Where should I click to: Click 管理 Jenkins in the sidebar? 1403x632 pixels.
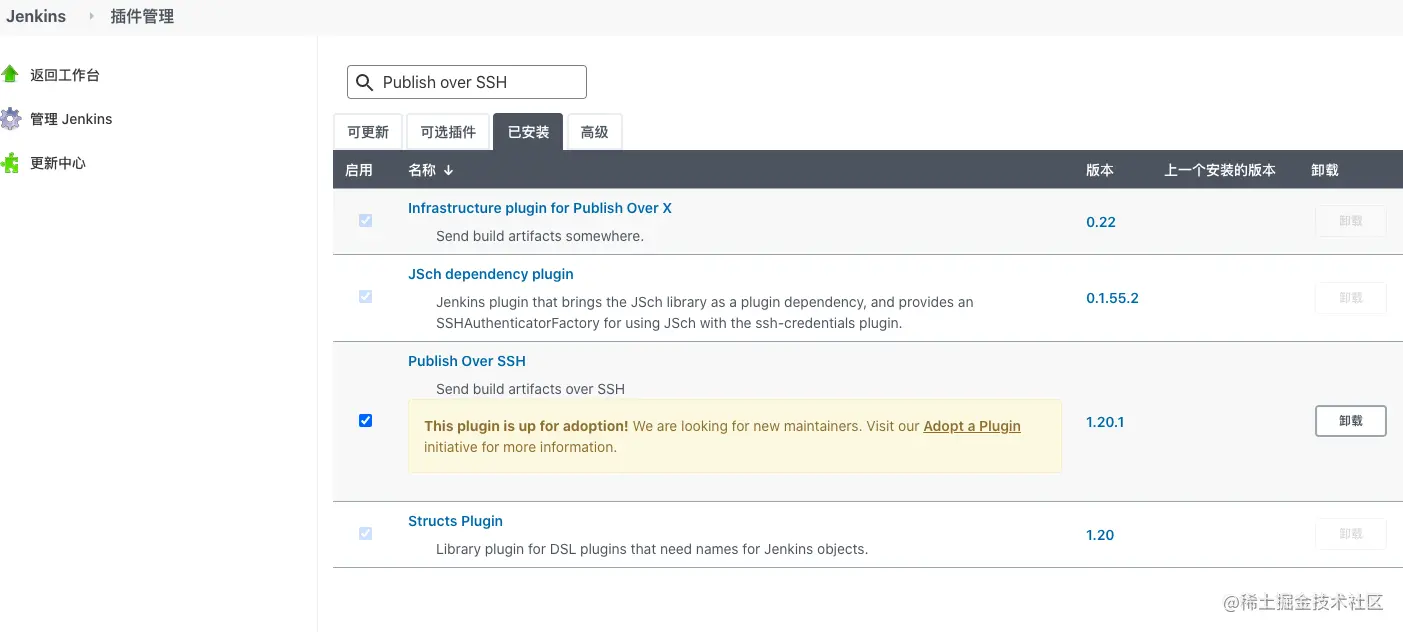pyautogui.click(x=71, y=119)
